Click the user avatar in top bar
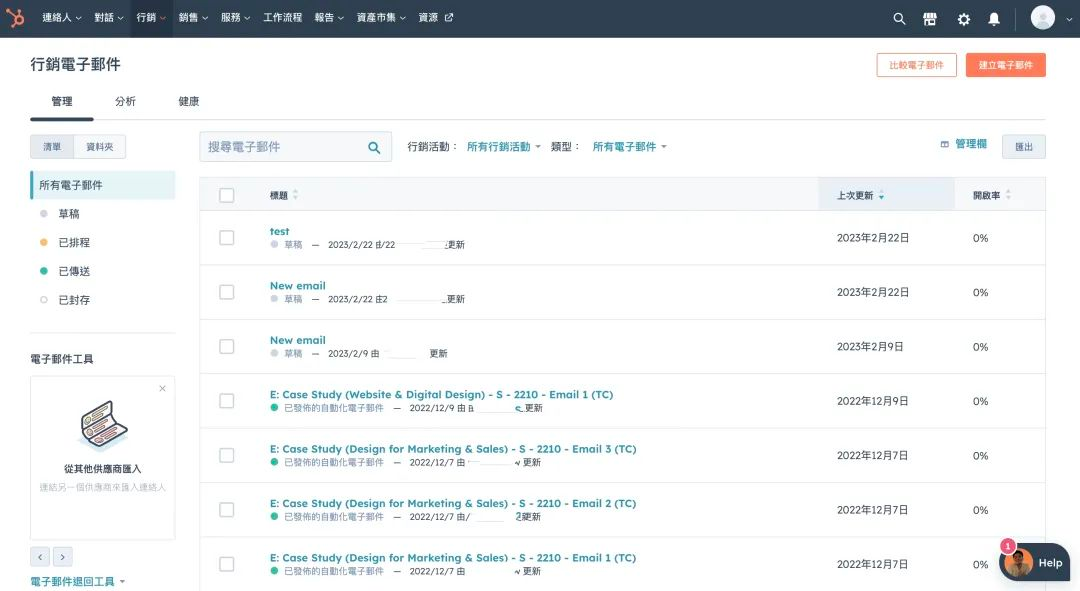 1043,18
